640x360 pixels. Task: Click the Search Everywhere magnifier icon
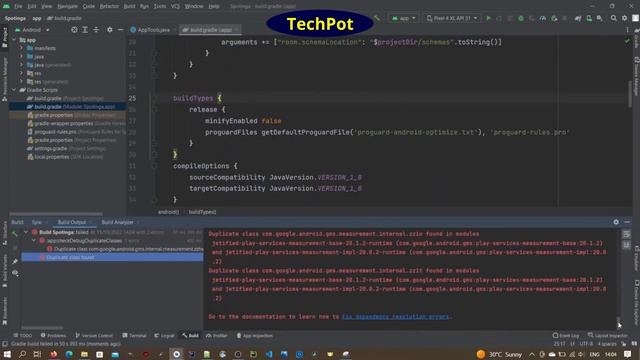613,18
